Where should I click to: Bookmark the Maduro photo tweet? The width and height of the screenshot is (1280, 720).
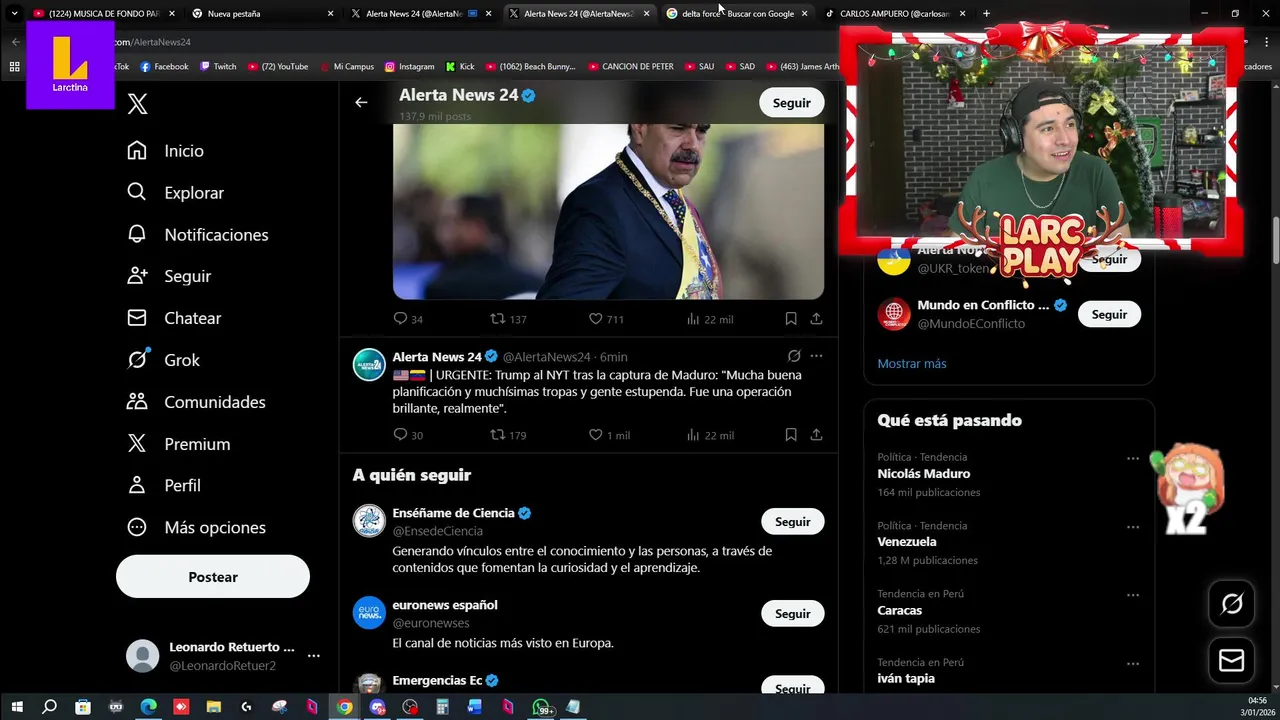790,319
